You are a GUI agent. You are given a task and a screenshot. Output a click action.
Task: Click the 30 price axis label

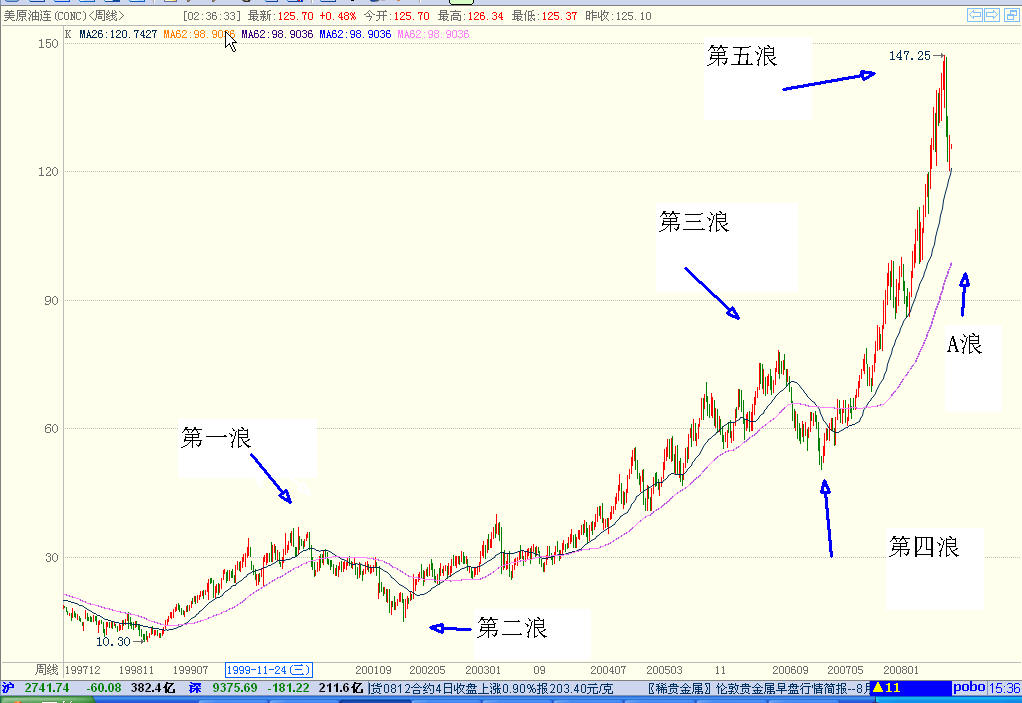51,557
